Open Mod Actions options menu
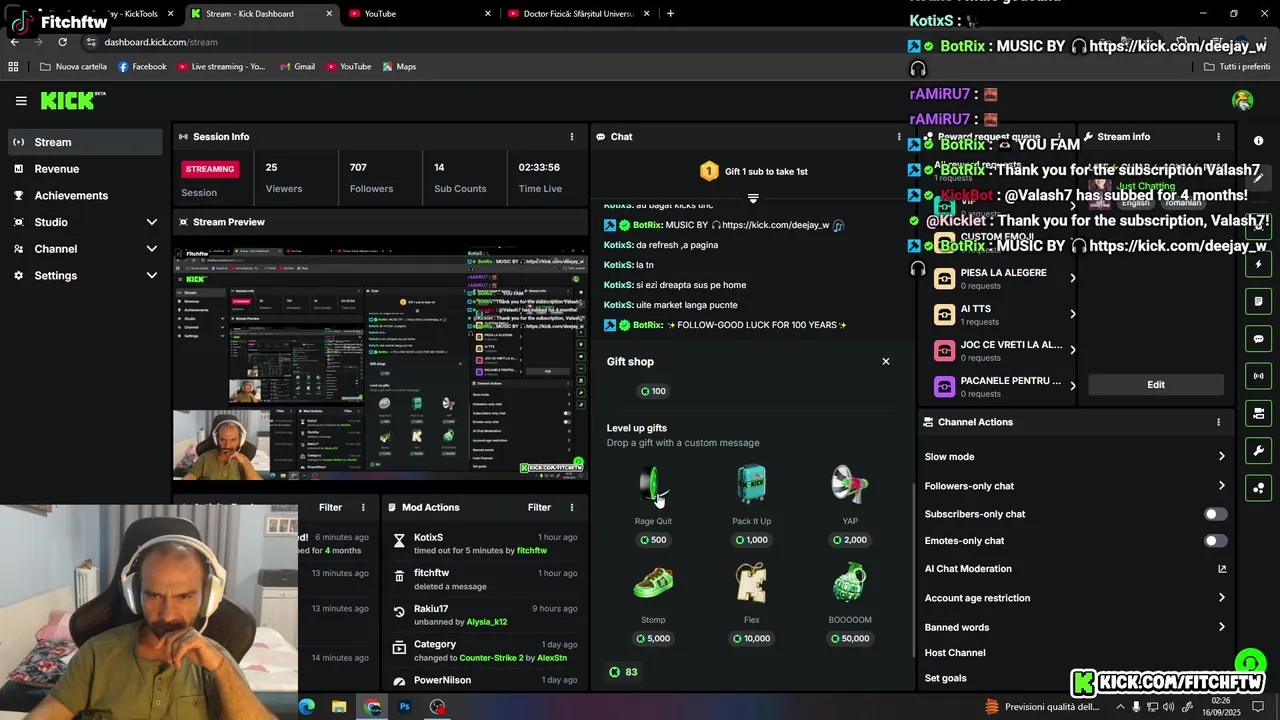 pos(572,507)
